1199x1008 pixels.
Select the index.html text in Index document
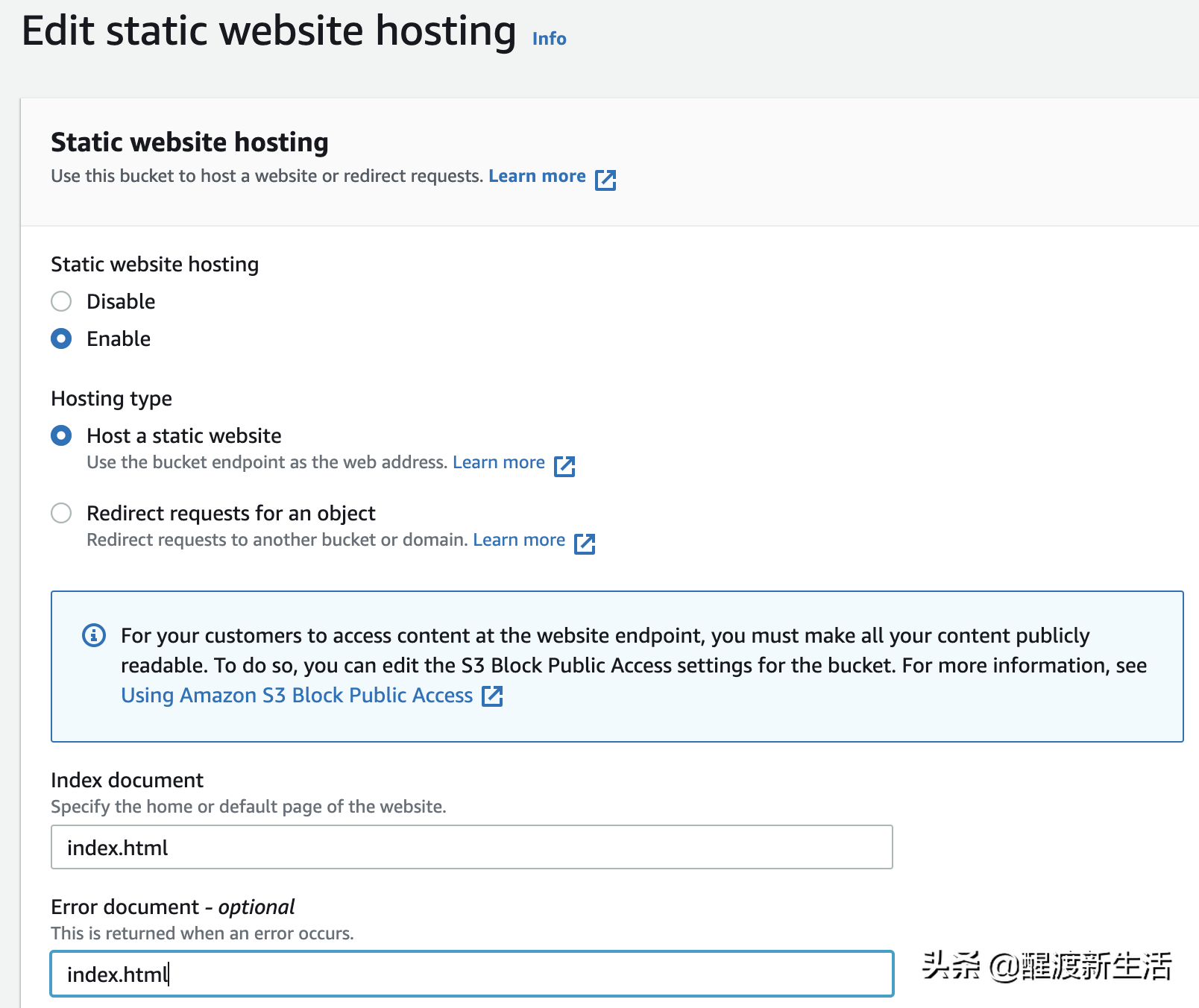pos(116,848)
